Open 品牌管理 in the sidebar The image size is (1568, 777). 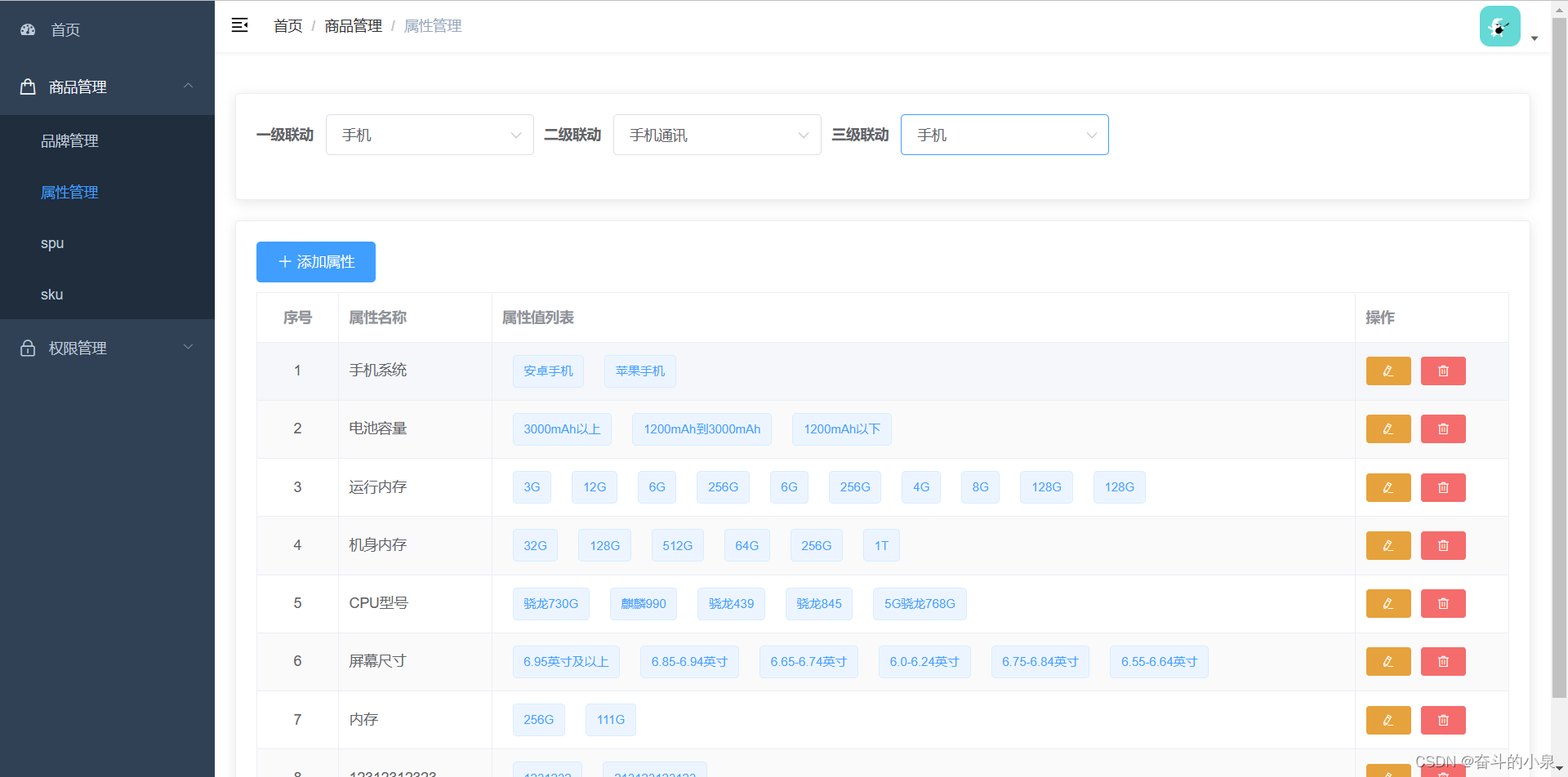(107, 140)
